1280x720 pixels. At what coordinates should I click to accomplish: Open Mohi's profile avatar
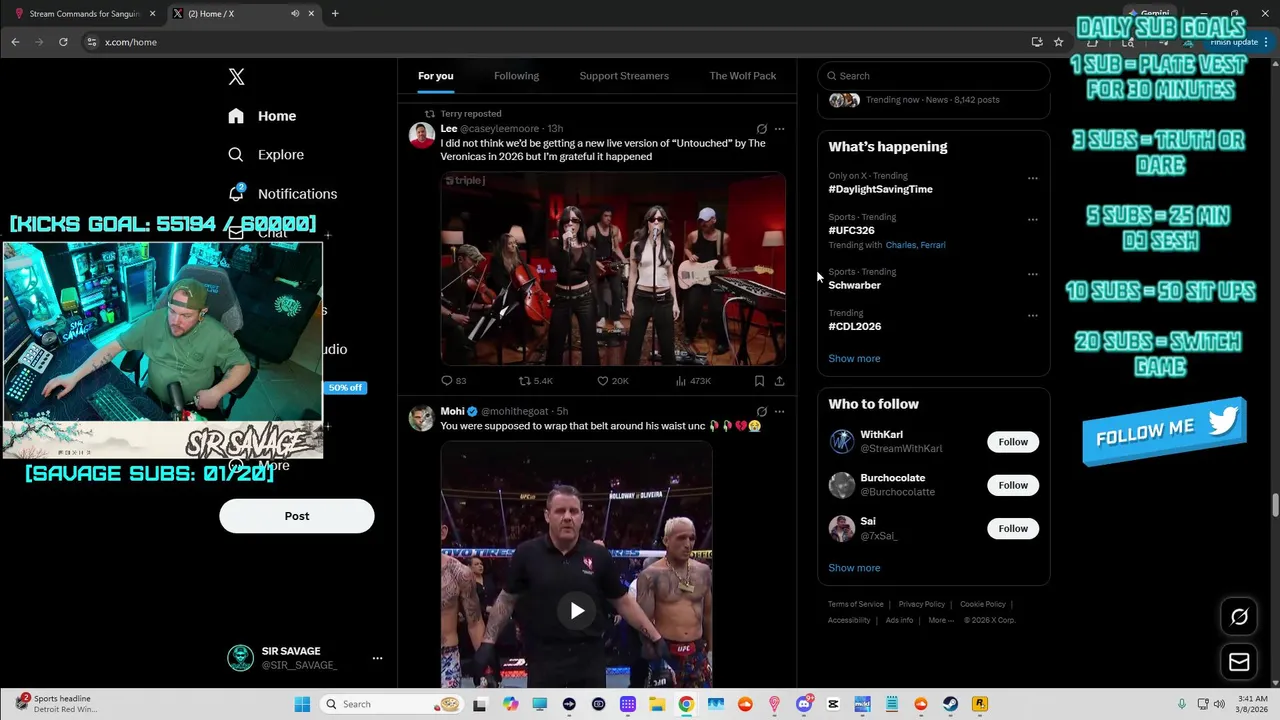coord(421,418)
